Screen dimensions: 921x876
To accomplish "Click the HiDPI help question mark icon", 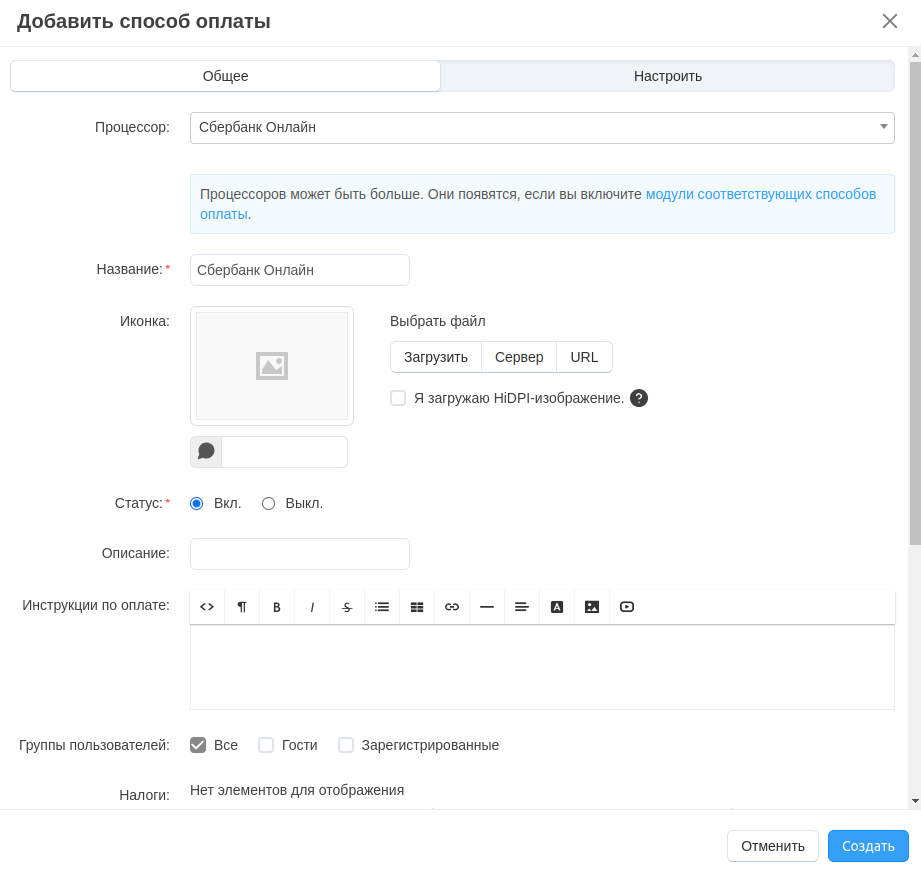I will pos(639,398).
